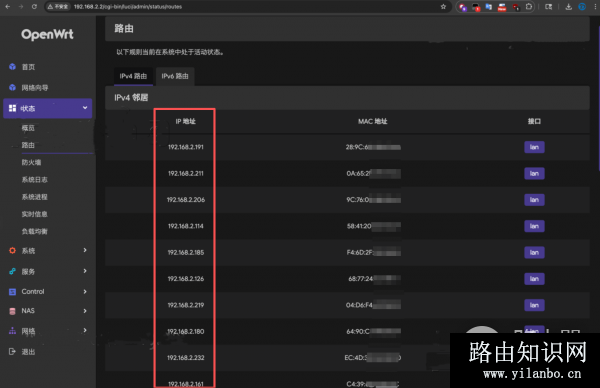Switch to the IPv4 路由 tab

[x=133, y=76]
